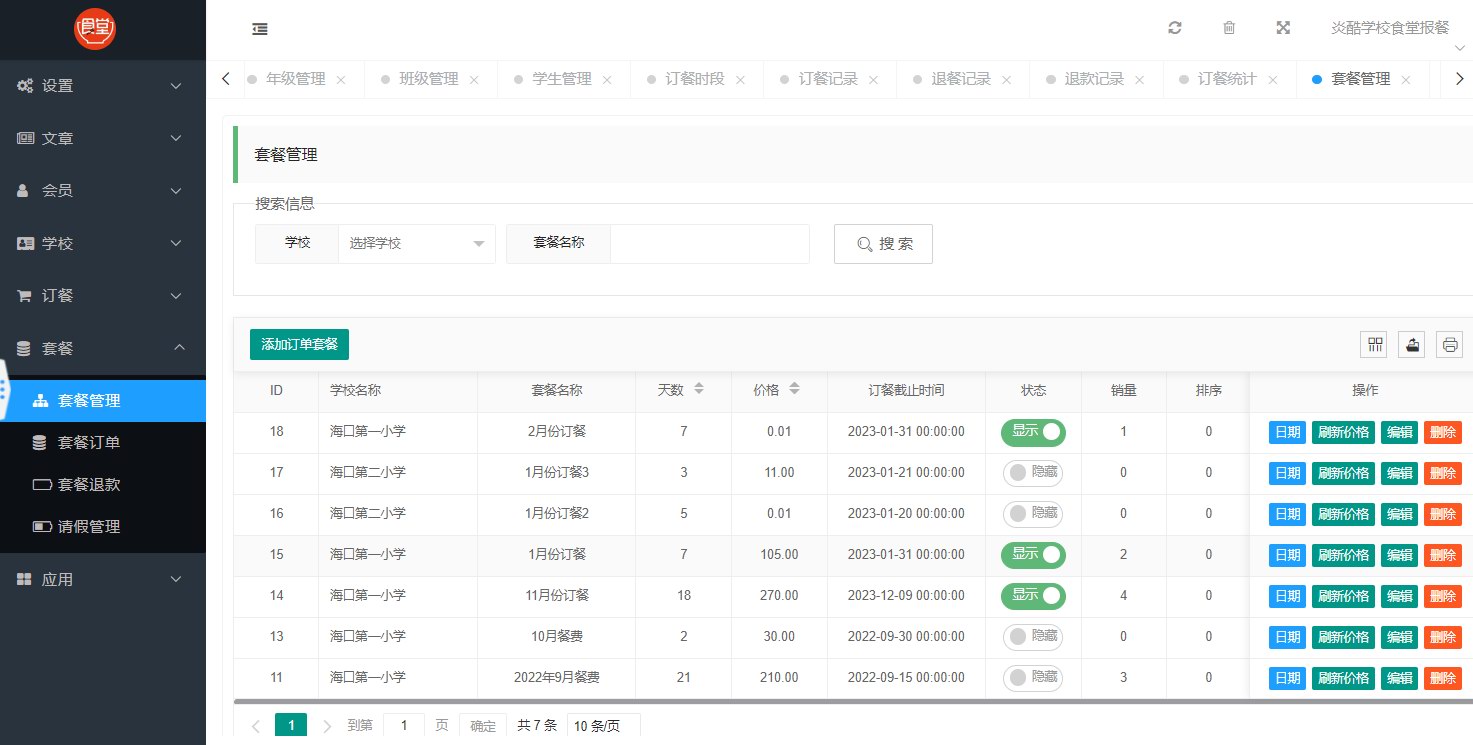1473x745 pixels.
Task: Toggle display status for 2月份订餐
Action: tap(1033, 432)
